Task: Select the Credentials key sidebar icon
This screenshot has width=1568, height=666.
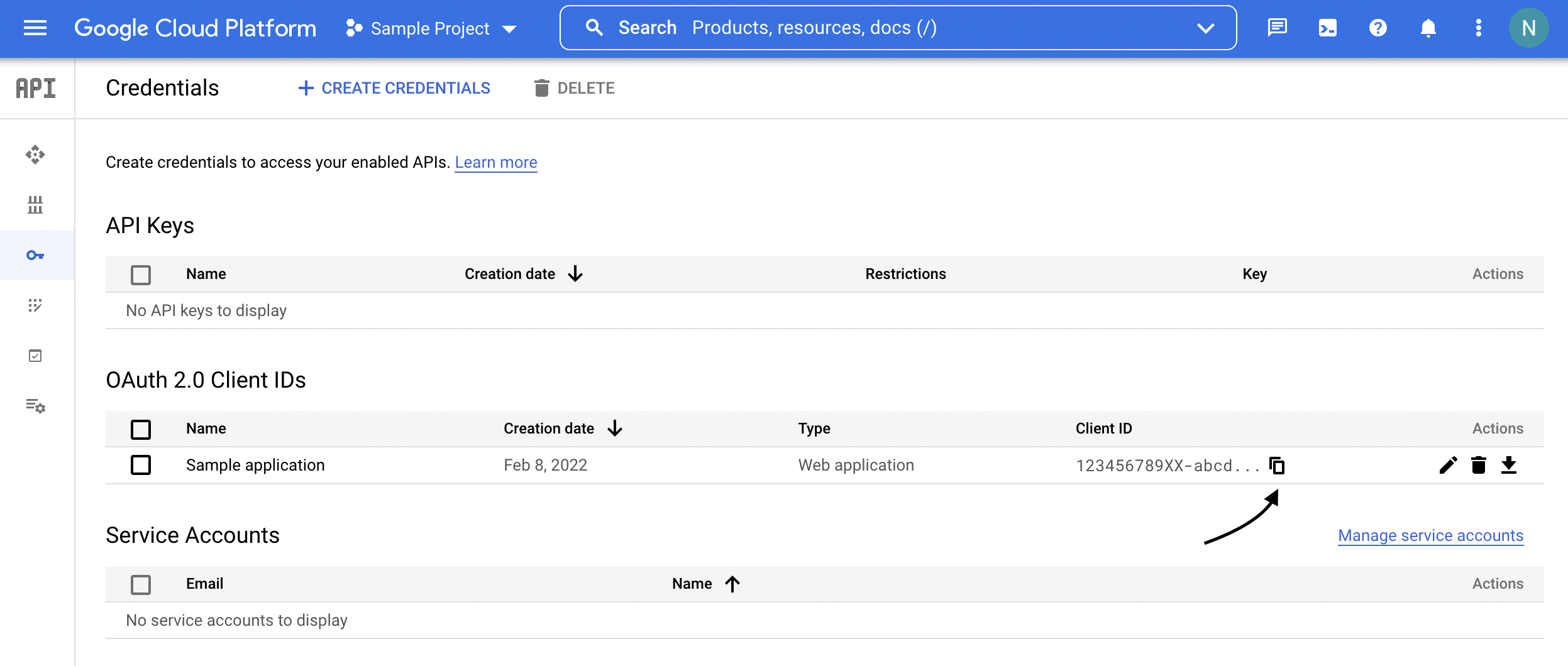Action: point(35,255)
